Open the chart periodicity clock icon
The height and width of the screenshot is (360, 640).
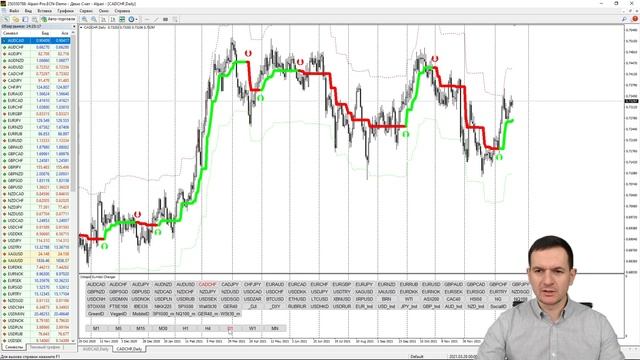pyautogui.click(x=131, y=19)
